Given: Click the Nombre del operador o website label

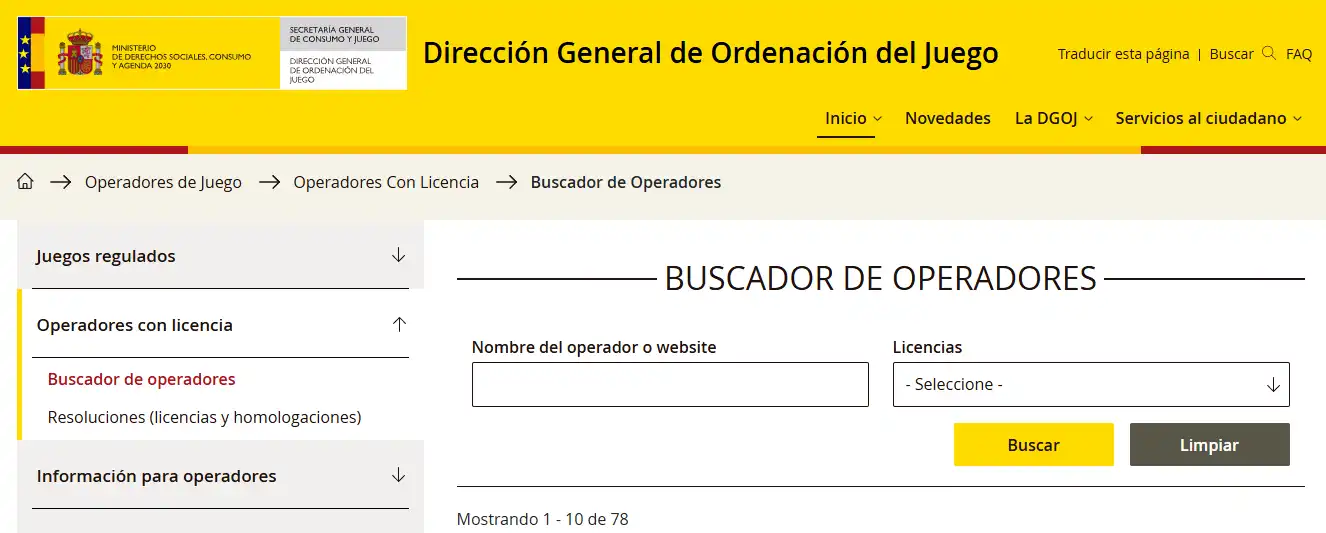Looking at the screenshot, I should click(x=594, y=347).
